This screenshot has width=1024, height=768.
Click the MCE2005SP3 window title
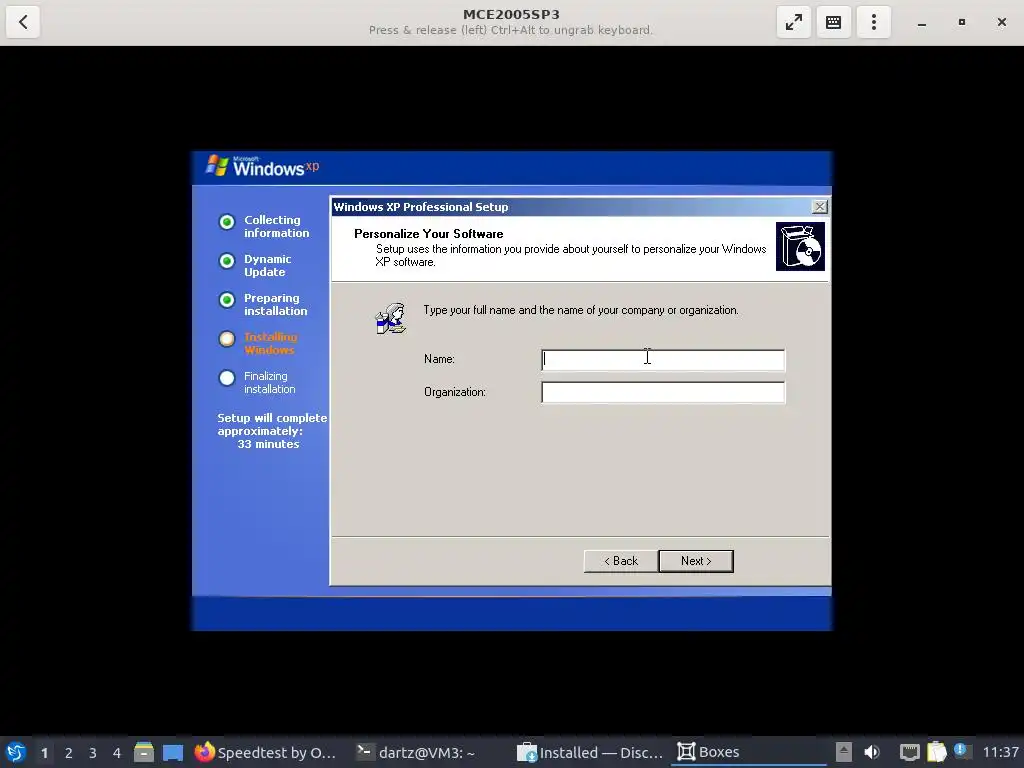point(511,14)
